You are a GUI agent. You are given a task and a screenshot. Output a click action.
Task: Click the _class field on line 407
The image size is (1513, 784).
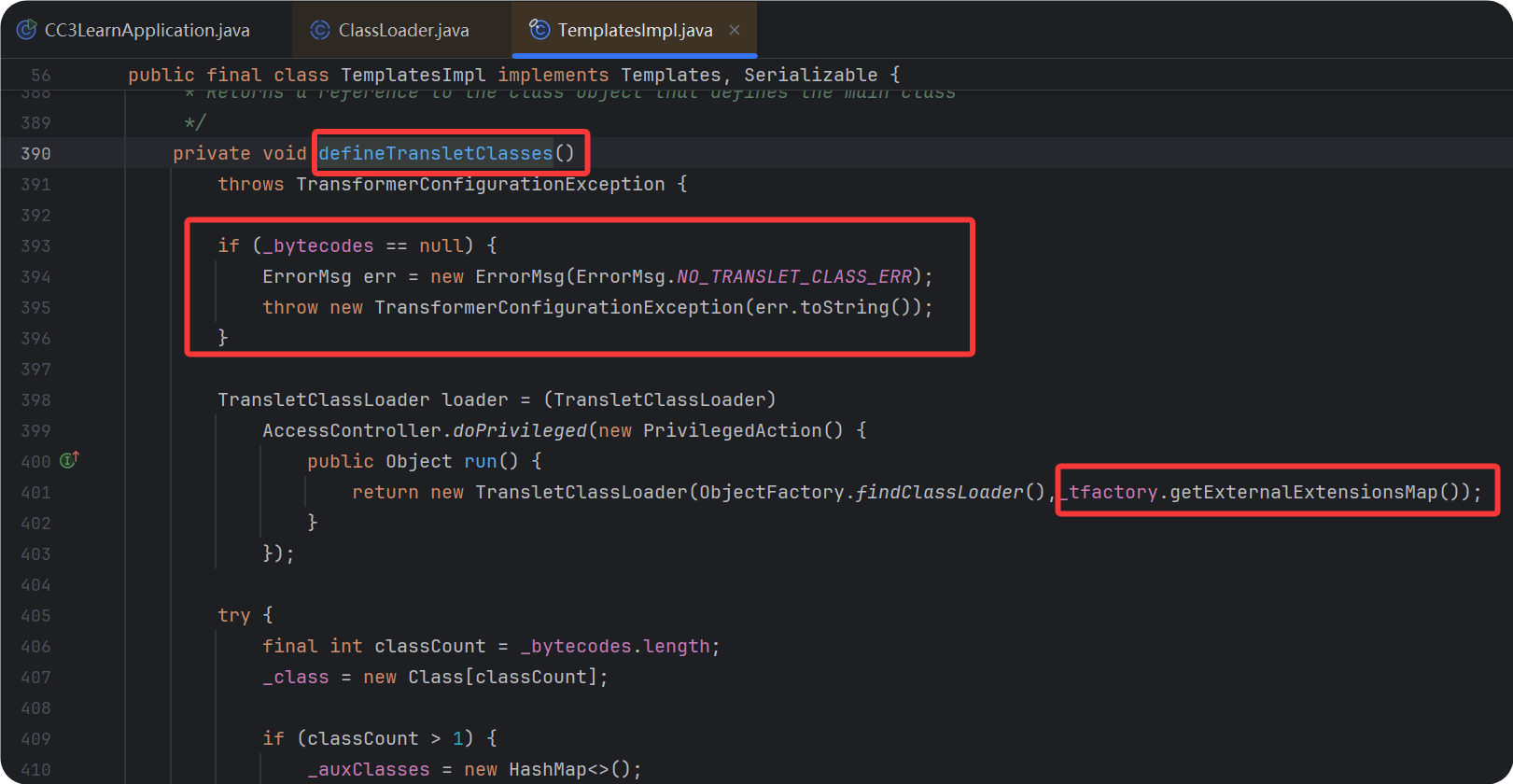[296, 677]
